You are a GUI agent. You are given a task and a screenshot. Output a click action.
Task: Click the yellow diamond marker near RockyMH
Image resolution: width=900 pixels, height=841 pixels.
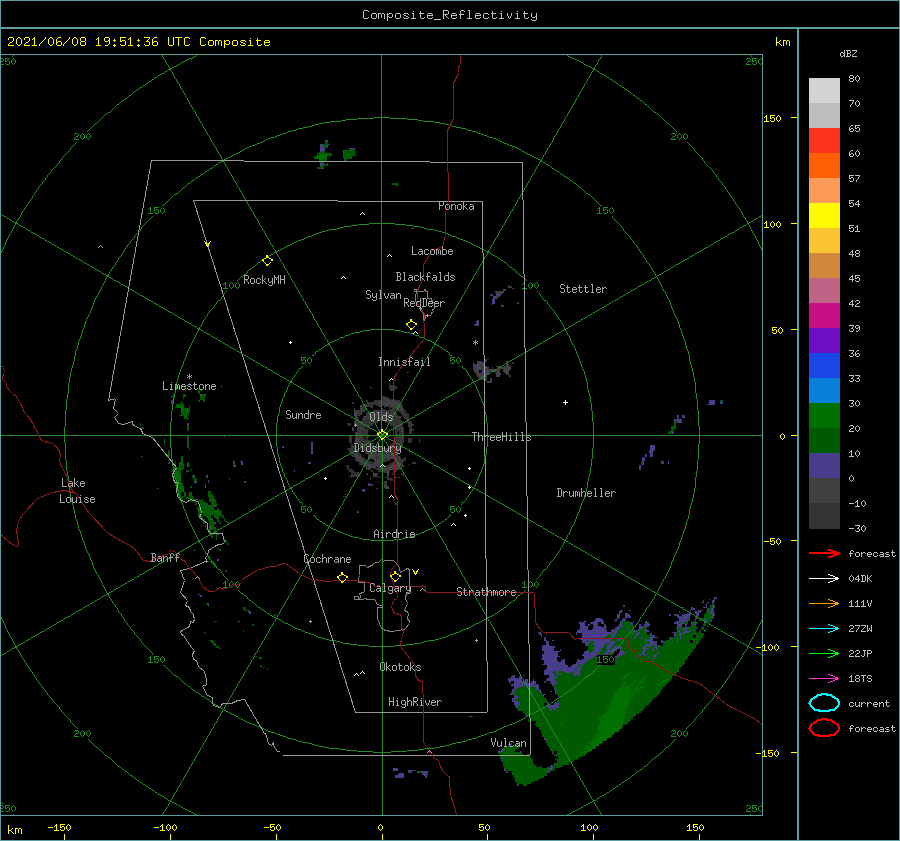click(x=267, y=261)
